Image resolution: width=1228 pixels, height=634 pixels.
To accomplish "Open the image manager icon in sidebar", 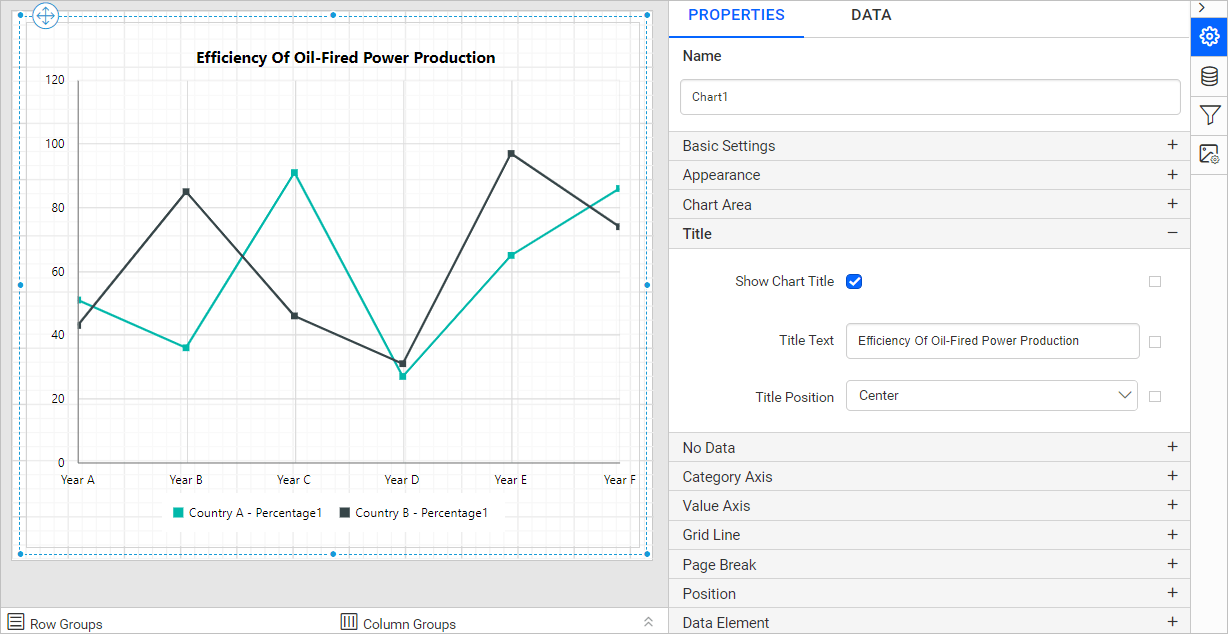I will [1209, 154].
